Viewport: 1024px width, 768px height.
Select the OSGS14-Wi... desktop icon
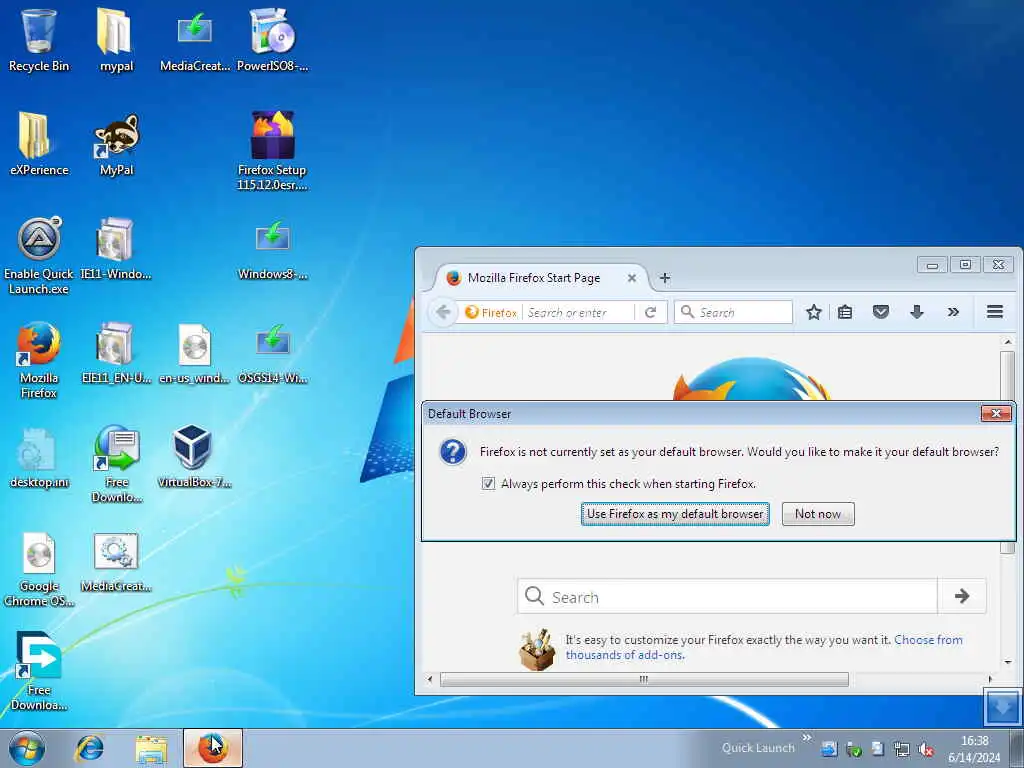pos(272,353)
